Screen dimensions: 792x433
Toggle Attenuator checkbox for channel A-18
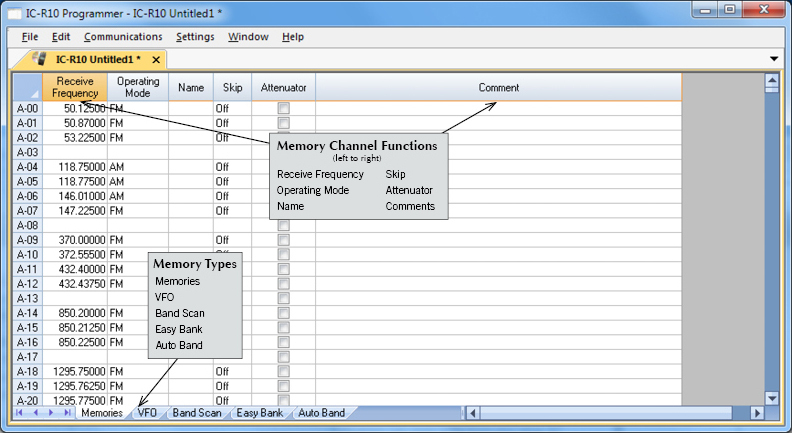pos(284,371)
